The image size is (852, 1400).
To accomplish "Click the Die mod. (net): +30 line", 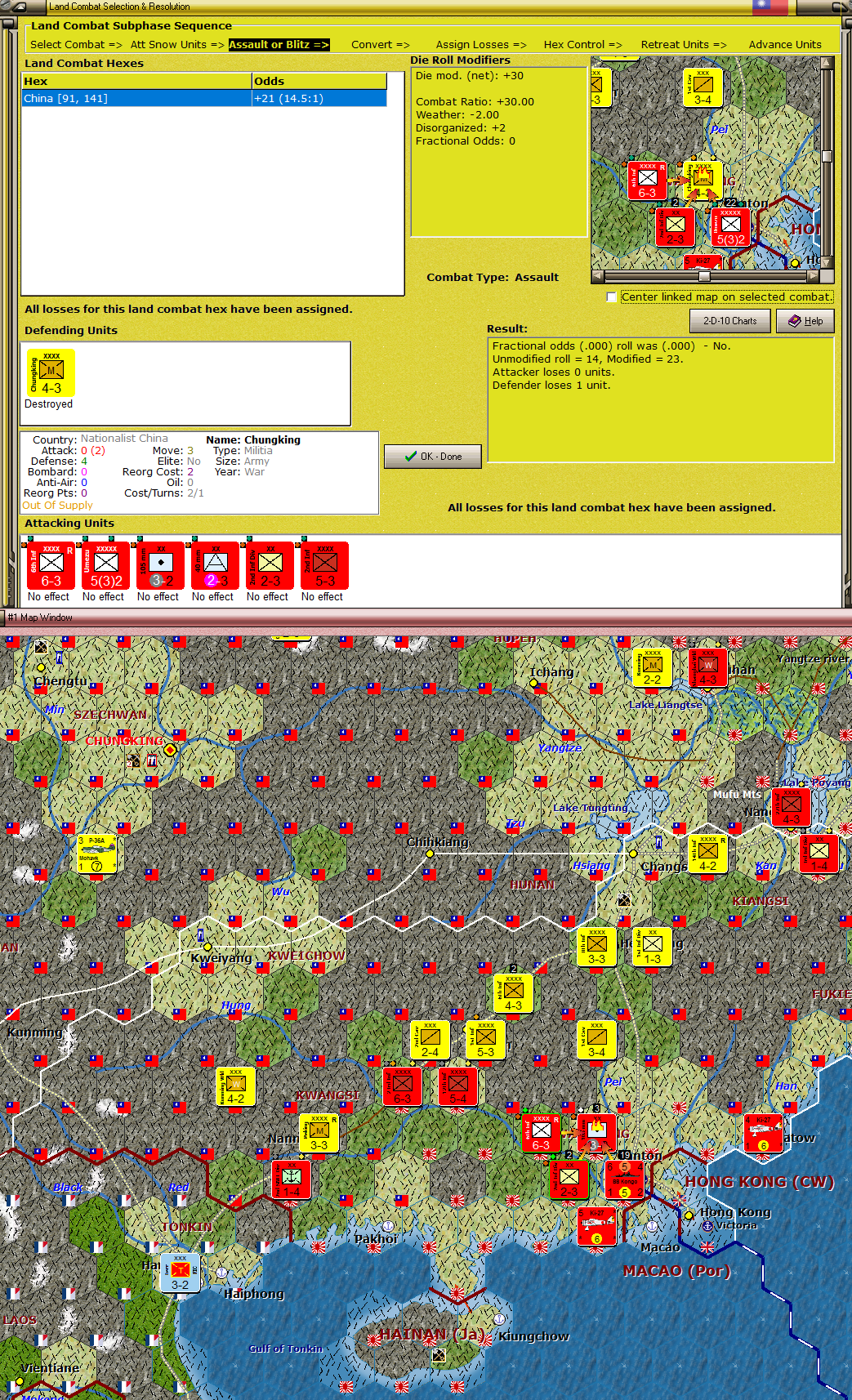I will [470, 76].
